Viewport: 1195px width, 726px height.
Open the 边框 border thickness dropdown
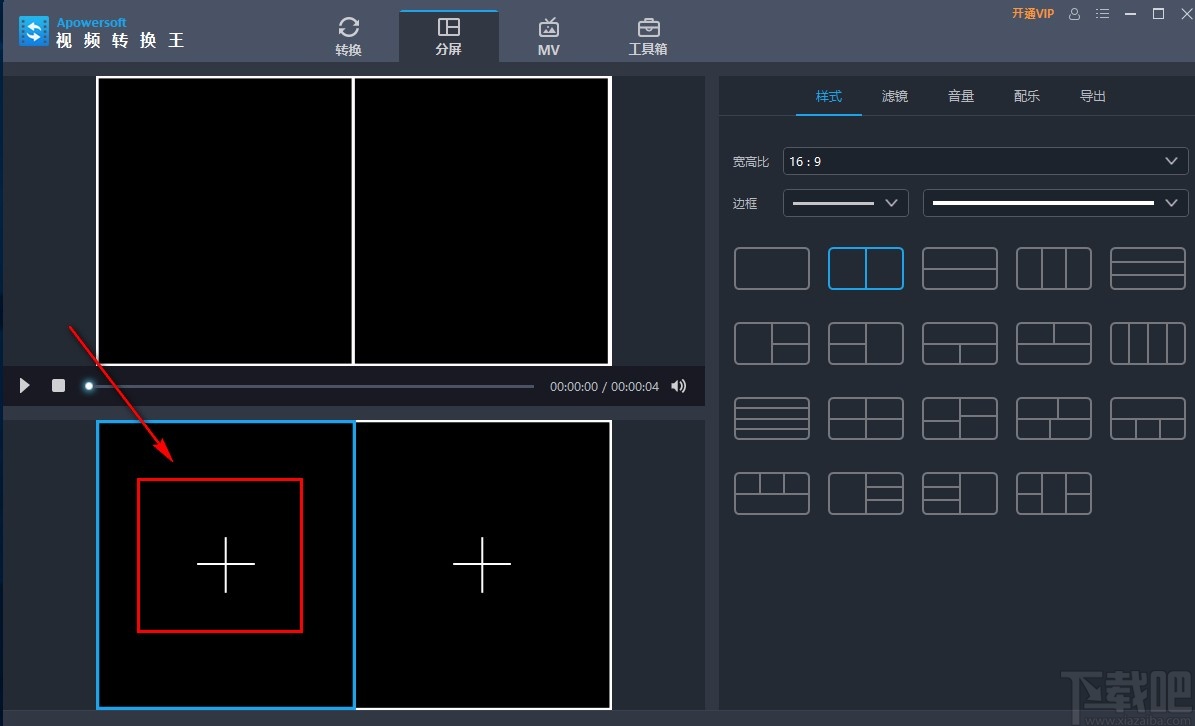click(845, 203)
